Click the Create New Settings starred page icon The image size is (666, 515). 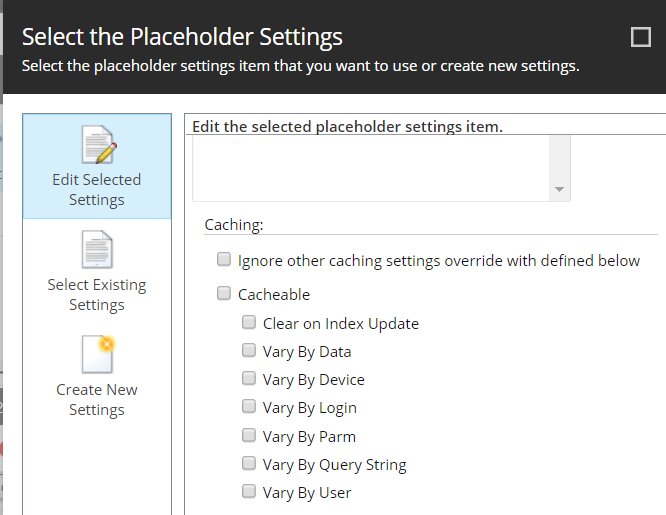point(98,354)
